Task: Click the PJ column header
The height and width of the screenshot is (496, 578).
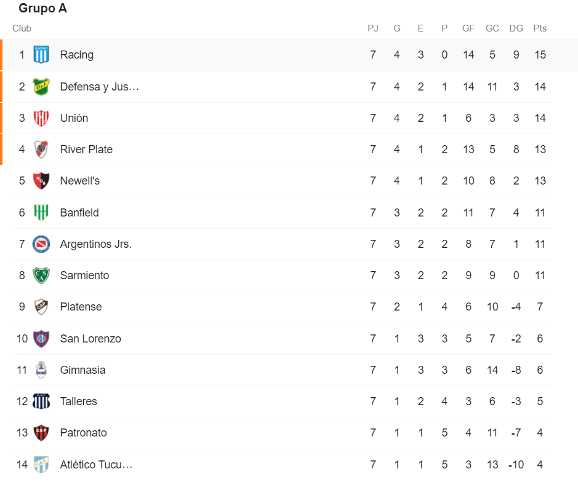Action: tap(373, 28)
